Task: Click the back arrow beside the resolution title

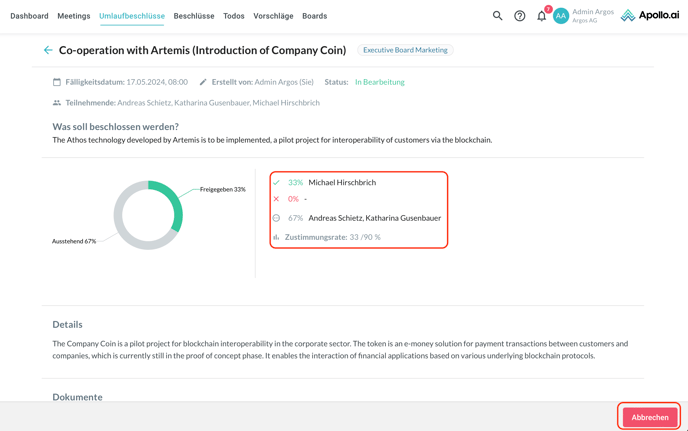Action: [48, 50]
